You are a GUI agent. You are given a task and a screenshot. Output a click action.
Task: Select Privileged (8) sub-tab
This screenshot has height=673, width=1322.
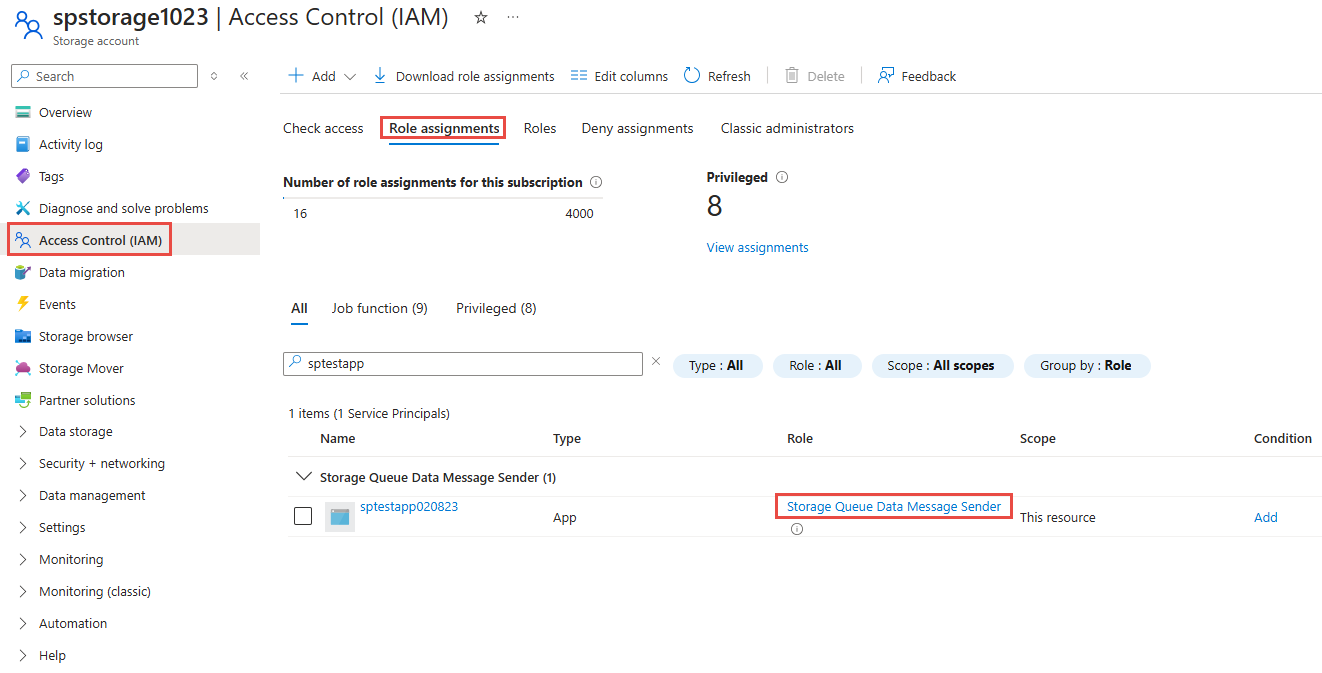[x=496, y=308]
